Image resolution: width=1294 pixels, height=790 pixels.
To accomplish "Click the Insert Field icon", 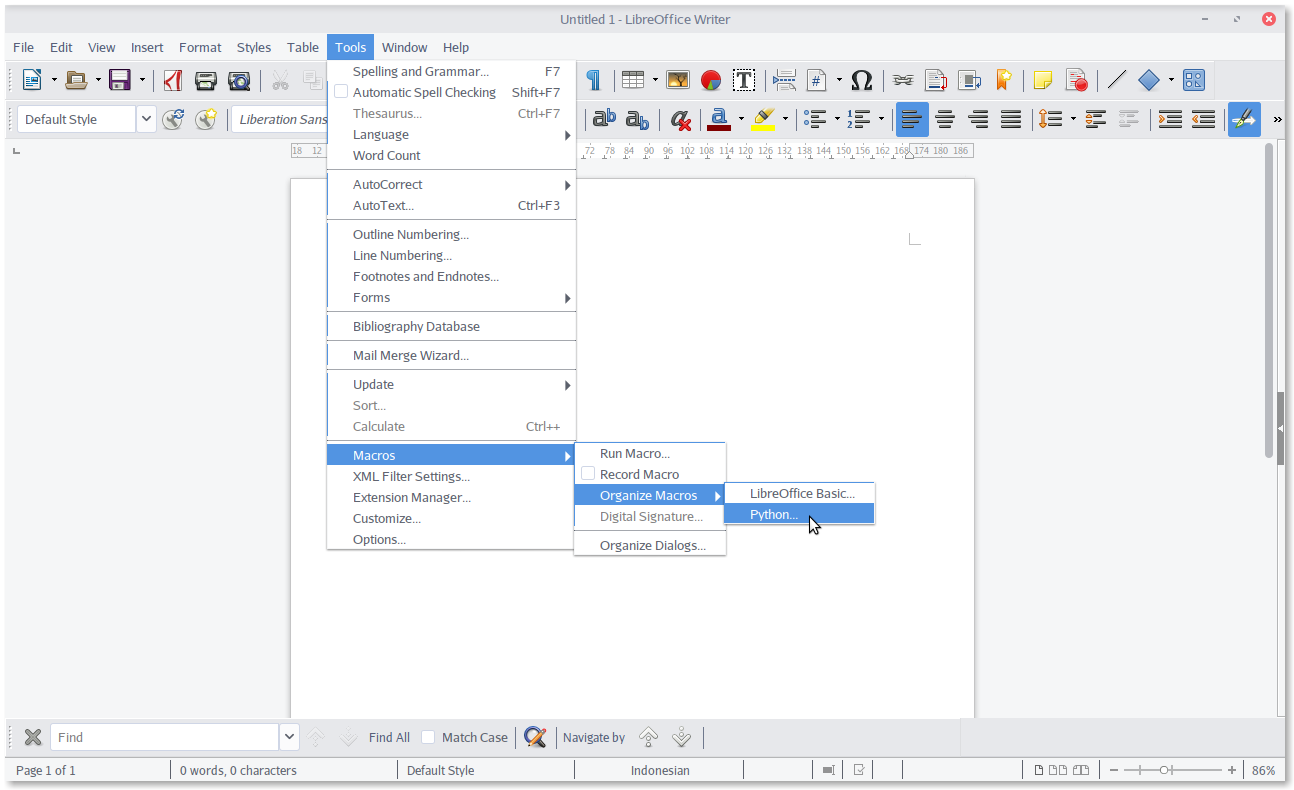I will click(x=817, y=80).
